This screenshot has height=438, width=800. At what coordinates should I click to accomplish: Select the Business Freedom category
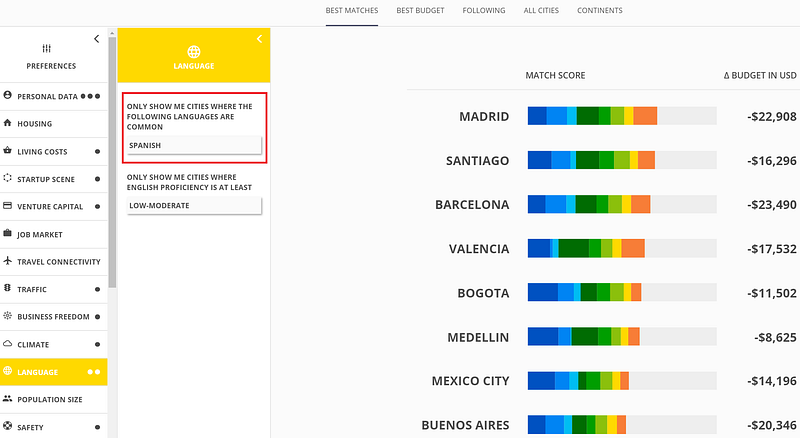[x=54, y=317]
